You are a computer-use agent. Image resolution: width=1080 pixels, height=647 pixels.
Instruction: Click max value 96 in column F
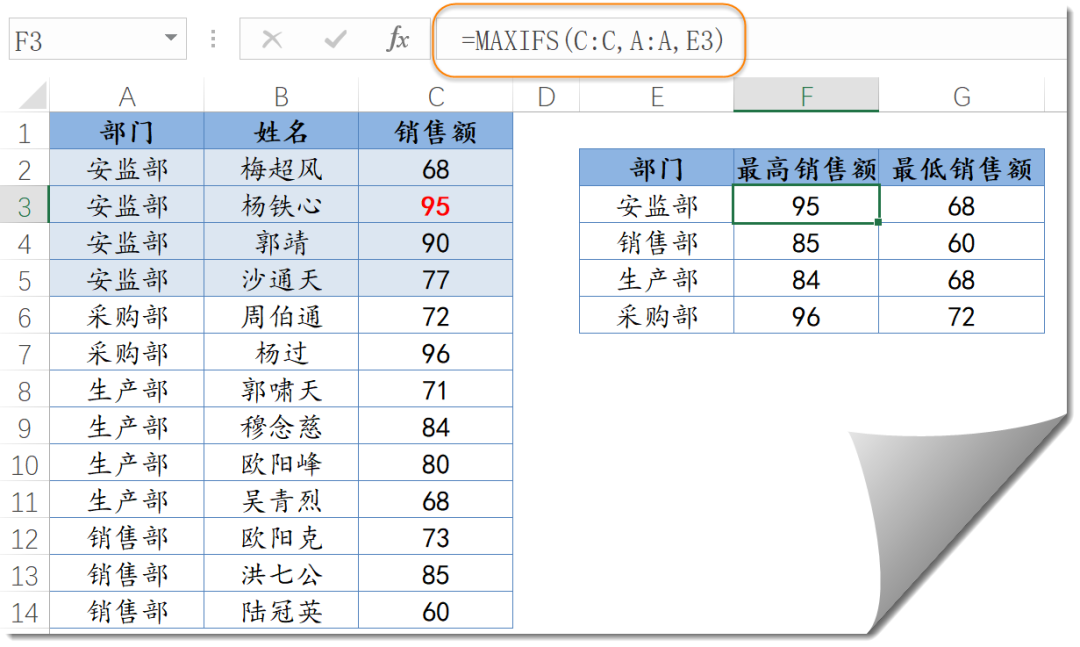pos(806,316)
